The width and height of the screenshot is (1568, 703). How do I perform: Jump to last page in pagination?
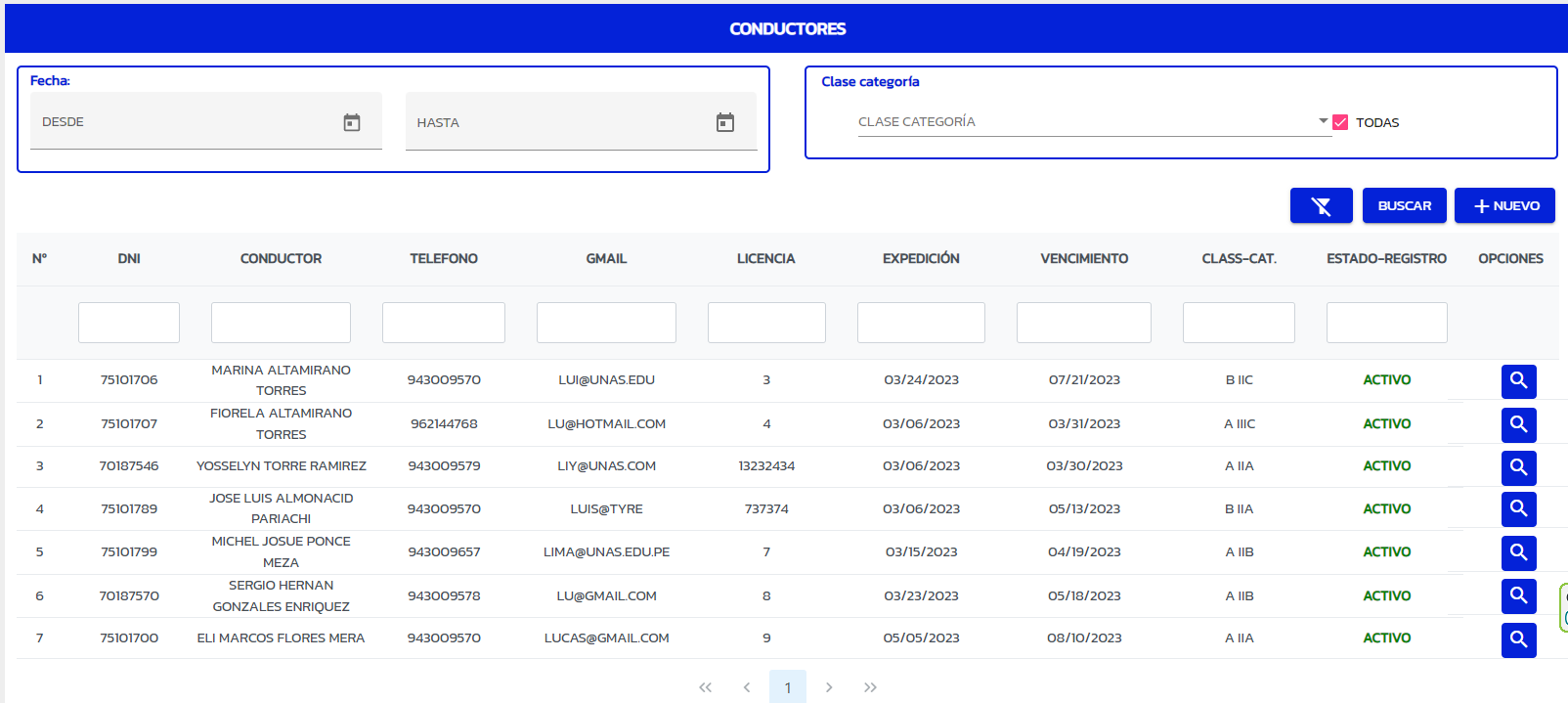870,687
